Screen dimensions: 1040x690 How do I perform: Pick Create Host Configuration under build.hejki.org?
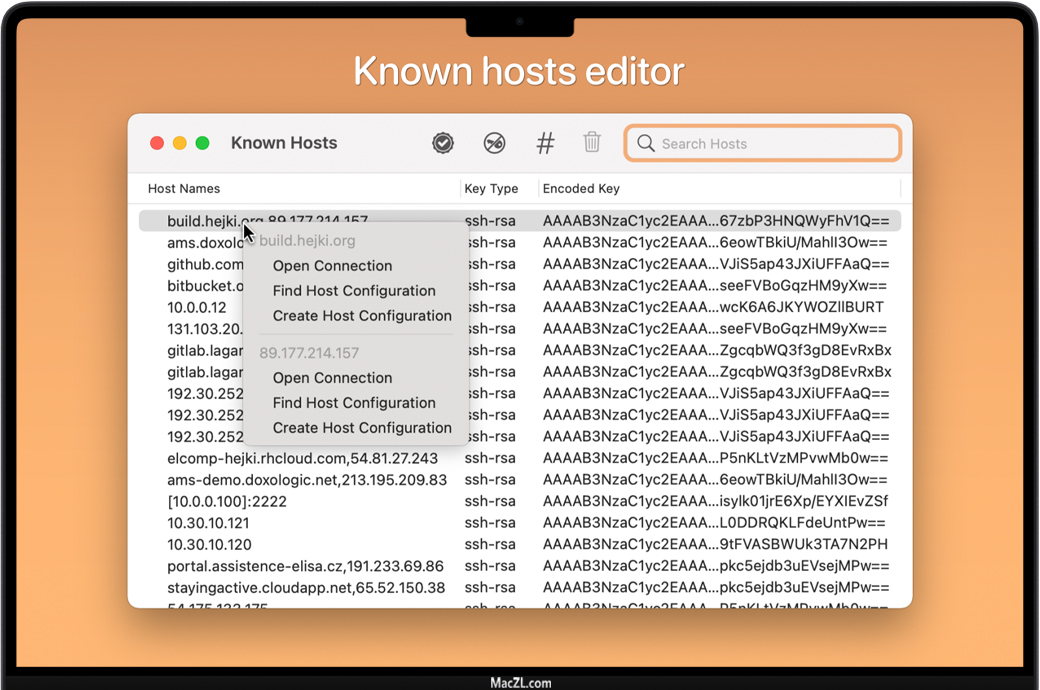(x=362, y=316)
